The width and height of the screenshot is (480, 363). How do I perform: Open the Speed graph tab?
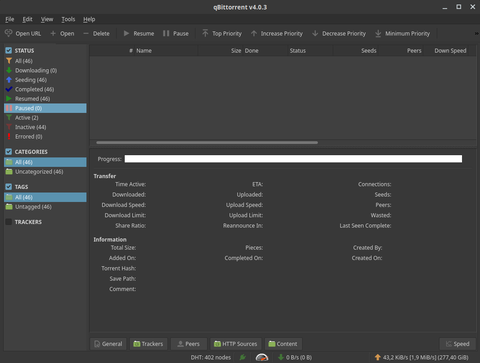pos(458,344)
